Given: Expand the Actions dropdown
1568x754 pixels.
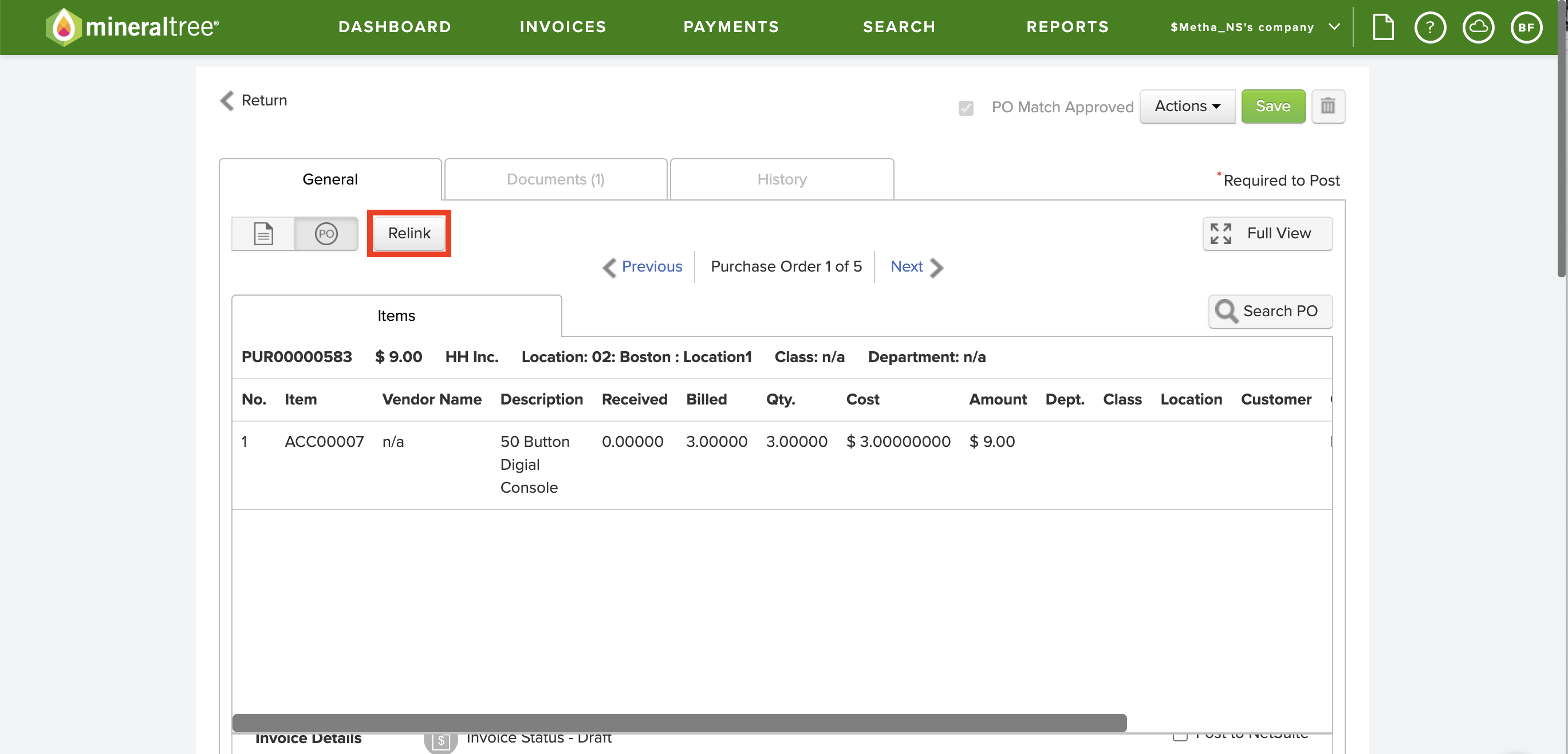Looking at the screenshot, I should [1187, 107].
